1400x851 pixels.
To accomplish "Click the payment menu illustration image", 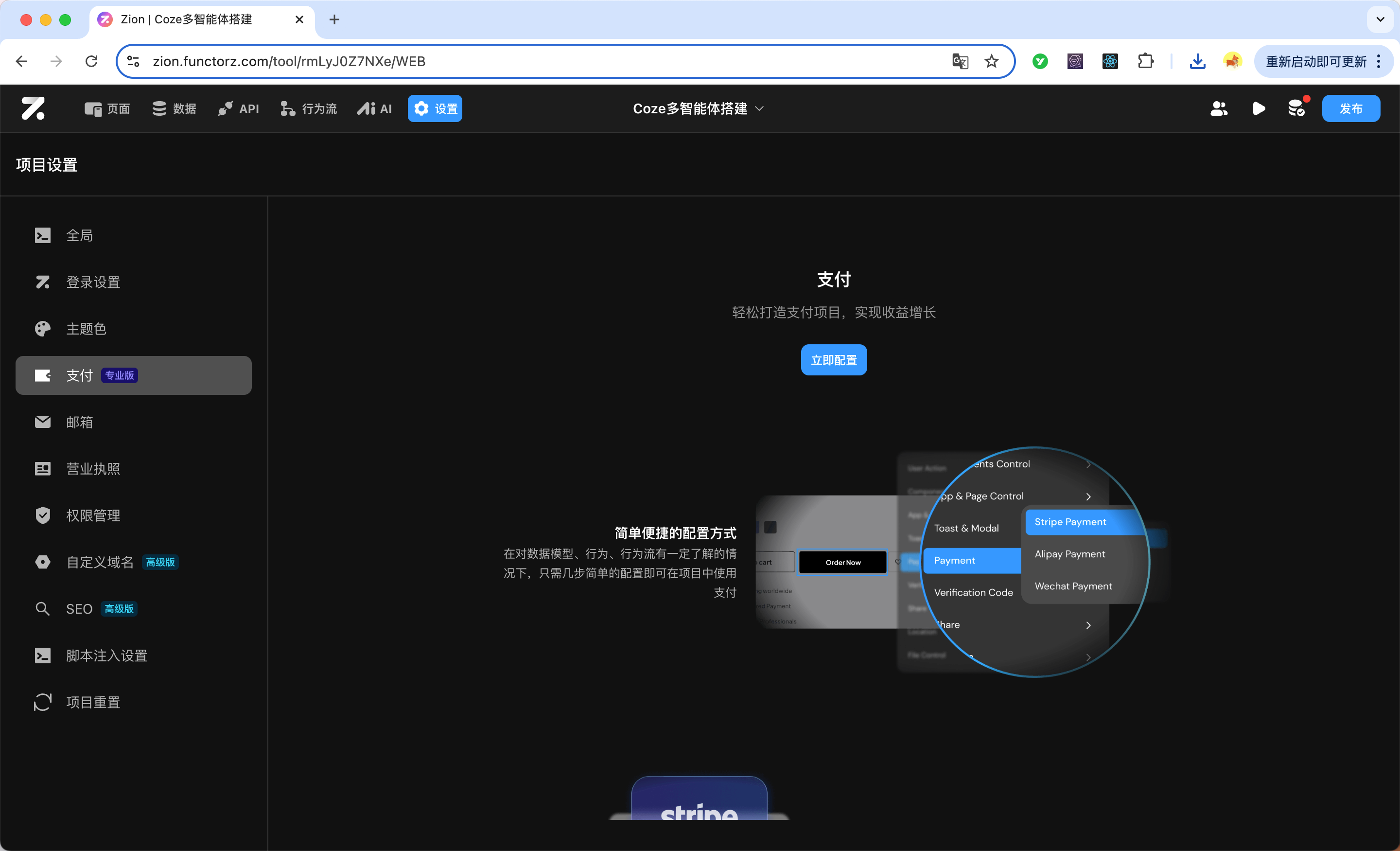I will [962, 562].
